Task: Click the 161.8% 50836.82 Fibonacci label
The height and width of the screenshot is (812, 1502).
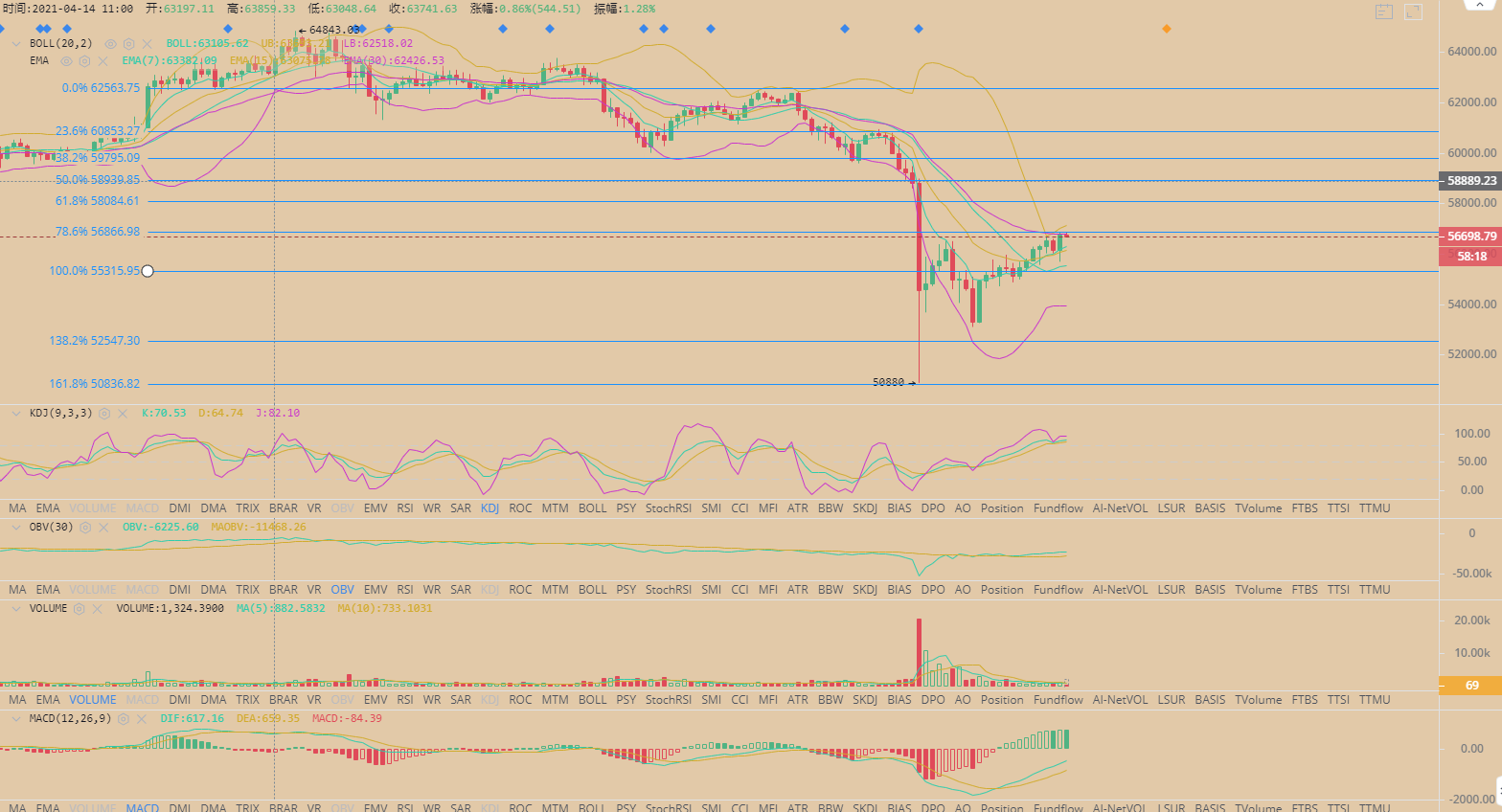Action: (x=95, y=384)
